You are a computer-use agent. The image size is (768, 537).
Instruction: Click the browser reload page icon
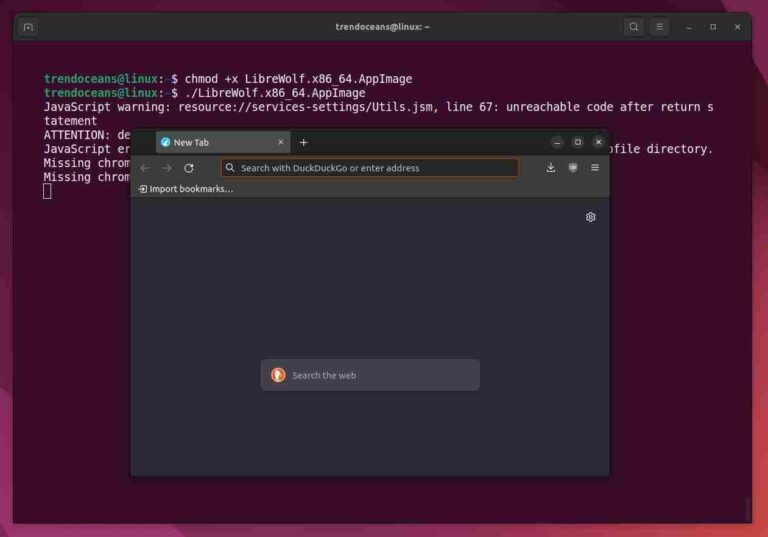click(x=189, y=168)
